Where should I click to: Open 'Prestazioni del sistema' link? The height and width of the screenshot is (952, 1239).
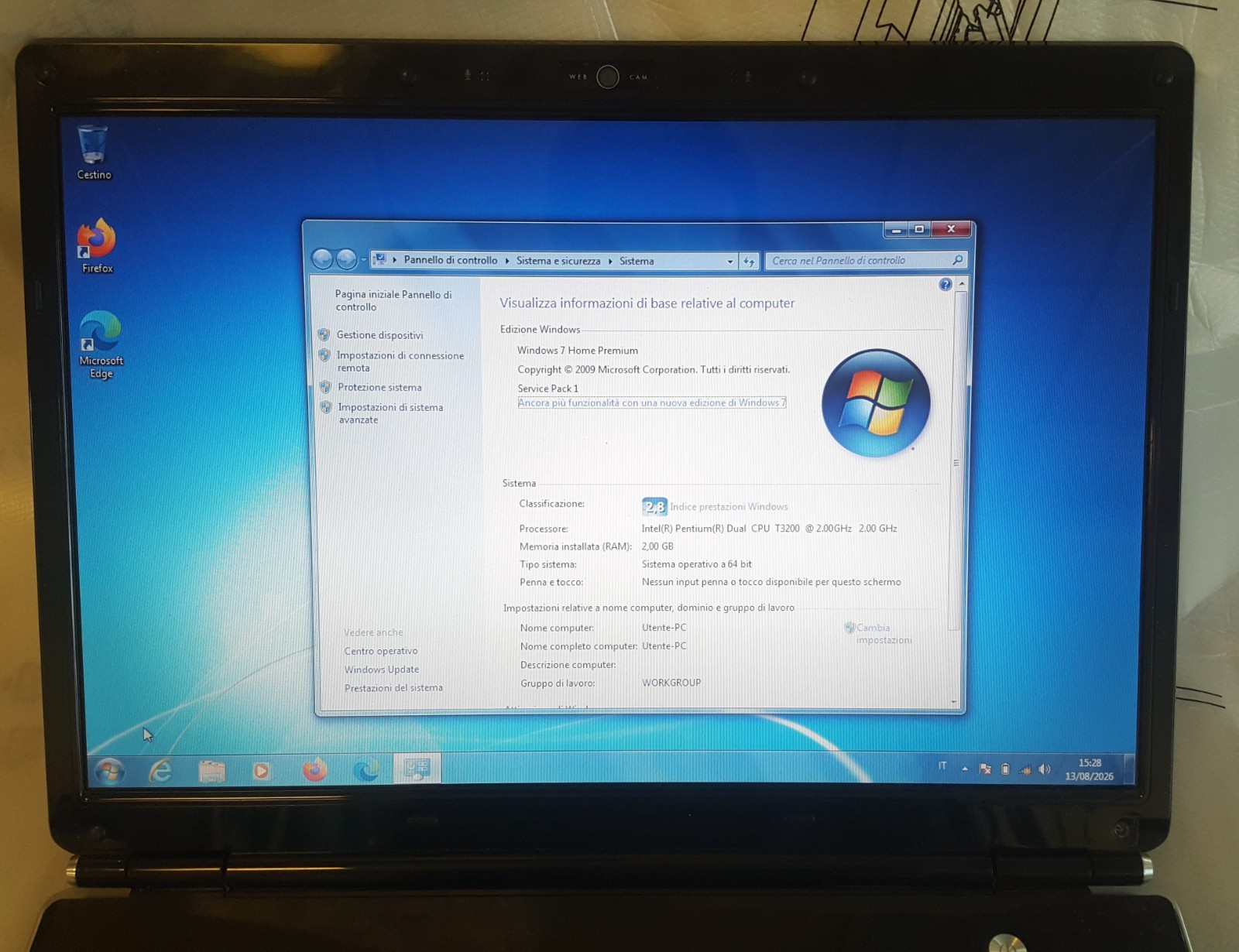point(393,688)
